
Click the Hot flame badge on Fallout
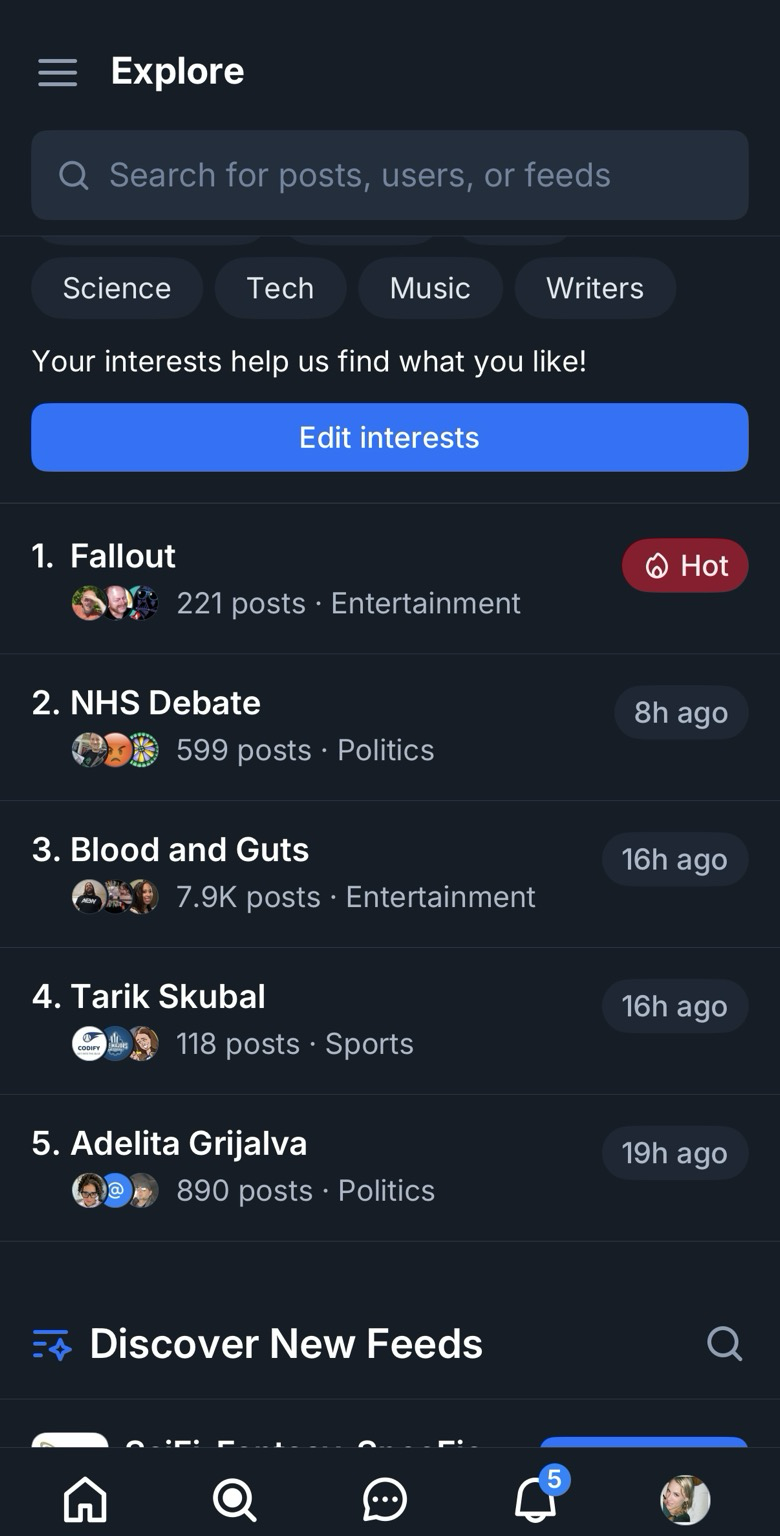(685, 566)
